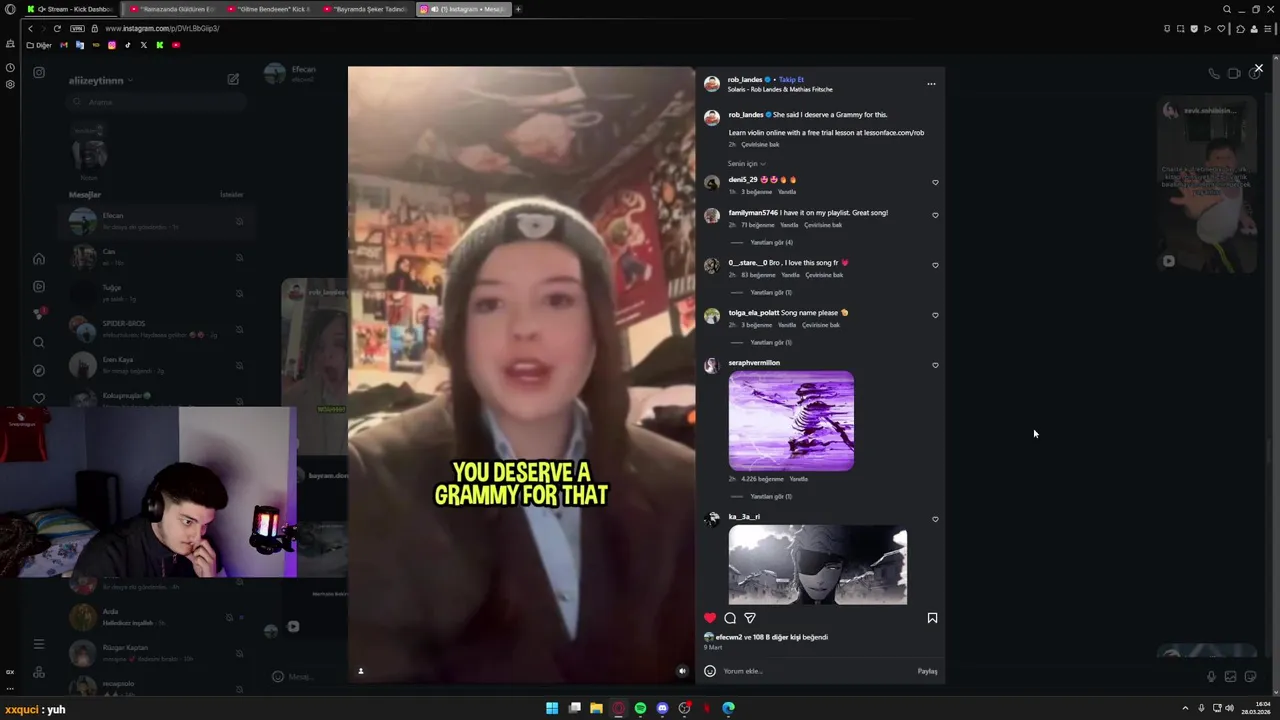Compose new message with pencil icon
The height and width of the screenshot is (720, 1280).
pyautogui.click(x=233, y=79)
